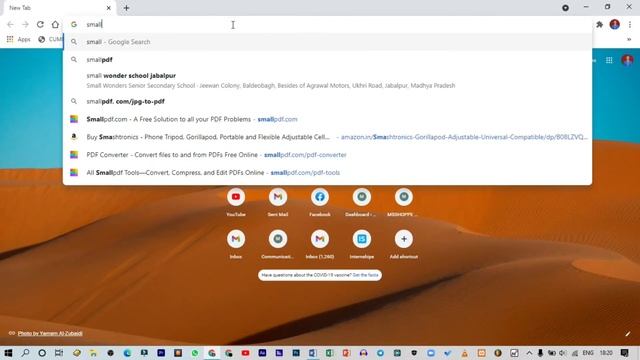Viewport: 640px width, 360px height.
Task: Open the Apps bookmark shortcut
Action: (18, 39)
